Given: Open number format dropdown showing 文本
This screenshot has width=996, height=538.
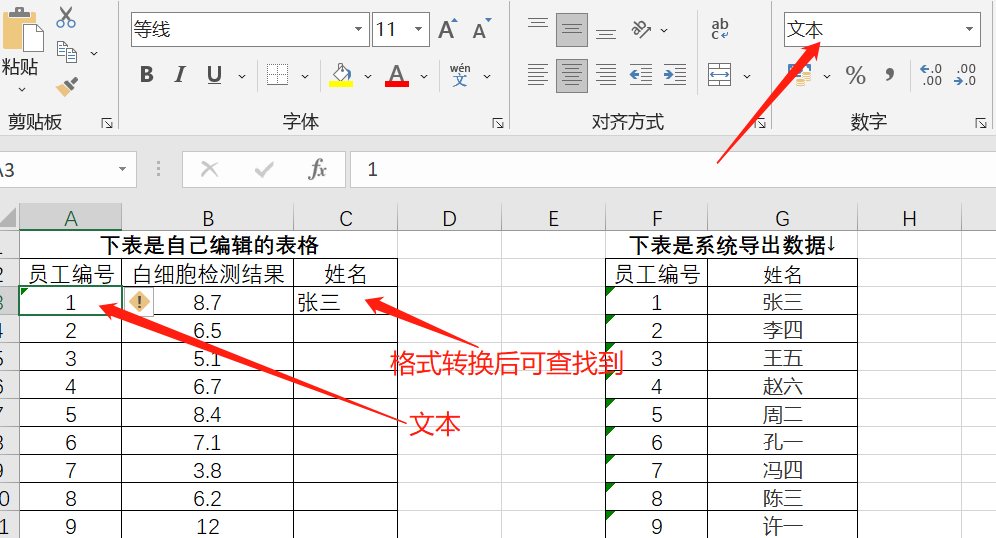Looking at the screenshot, I should 969,29.
